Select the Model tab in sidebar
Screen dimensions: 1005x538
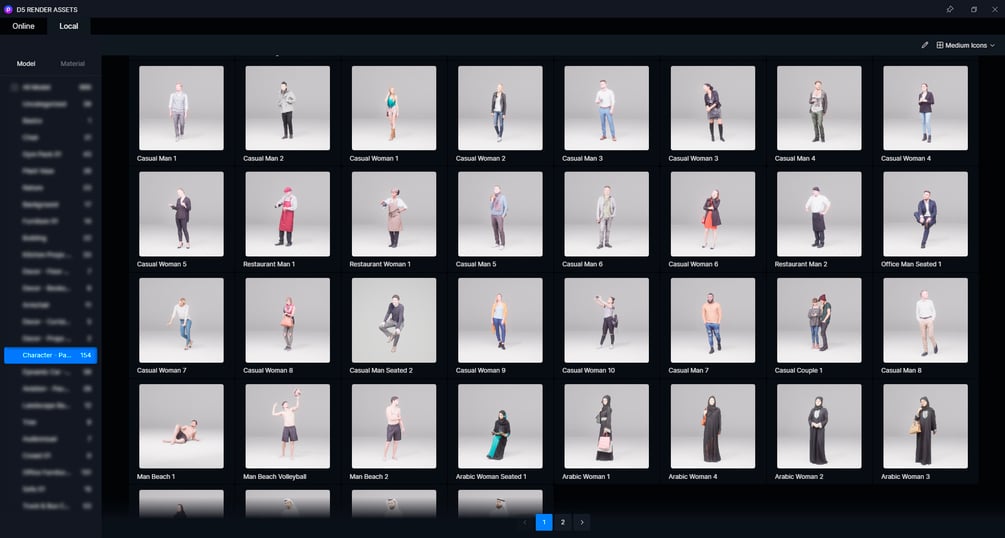click(x=26, y=63)
